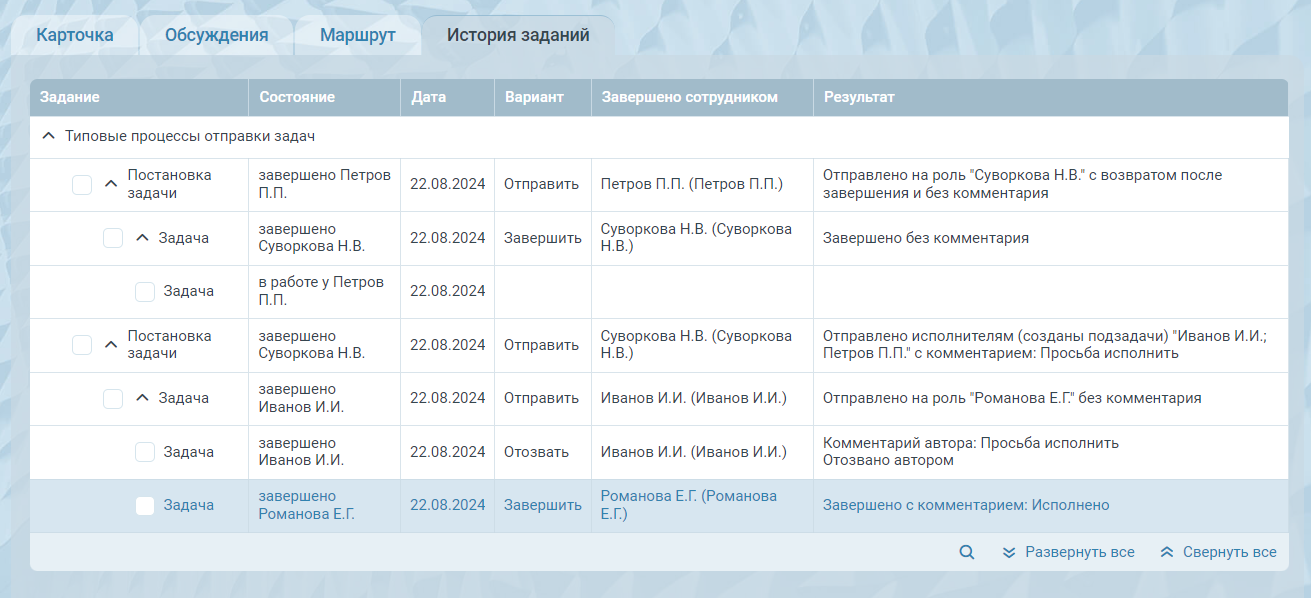
Task: Check the box for Задача completed by Суворкова Н.В.
Action: click(113, 238)
